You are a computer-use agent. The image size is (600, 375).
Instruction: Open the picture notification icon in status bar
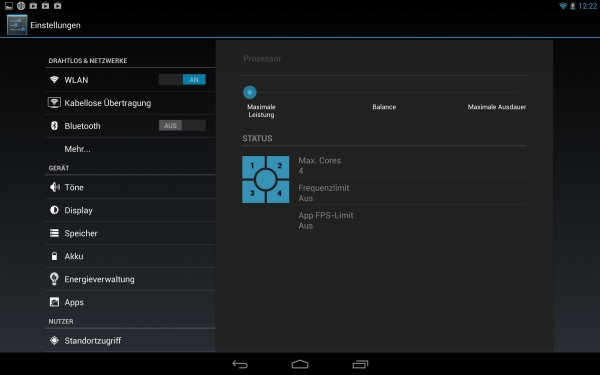pos(8,6)
